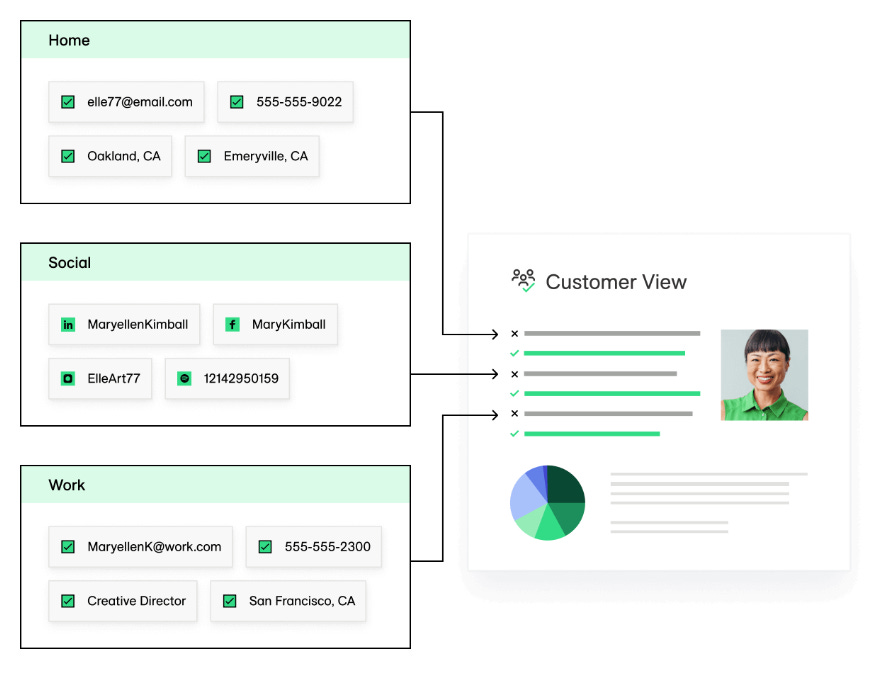Select the Social section header
Image resolution: width=881 pixels, height=692 pixels.
[x=216, y=262]
